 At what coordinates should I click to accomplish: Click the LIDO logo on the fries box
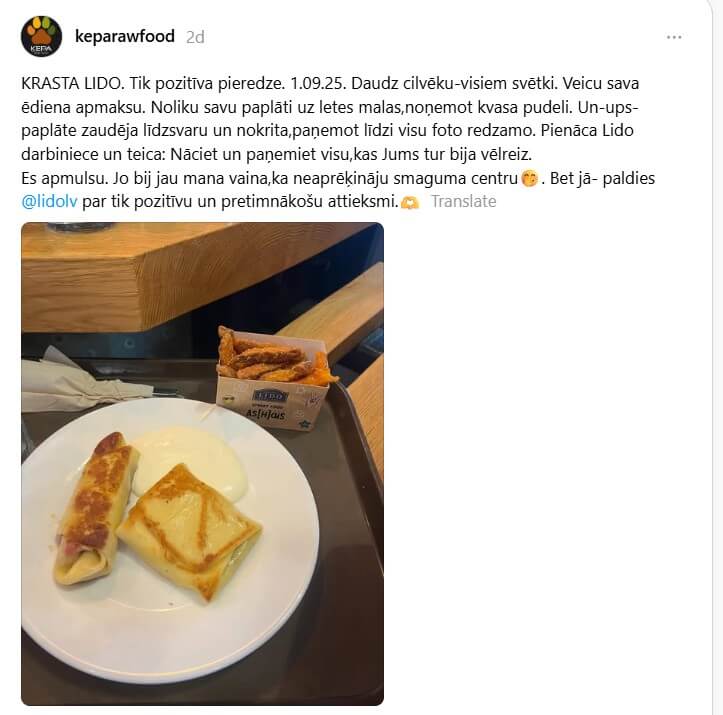[271, 396]
